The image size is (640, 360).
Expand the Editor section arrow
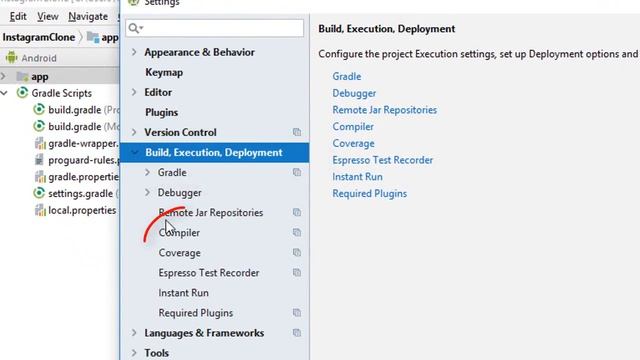point(134,92)
